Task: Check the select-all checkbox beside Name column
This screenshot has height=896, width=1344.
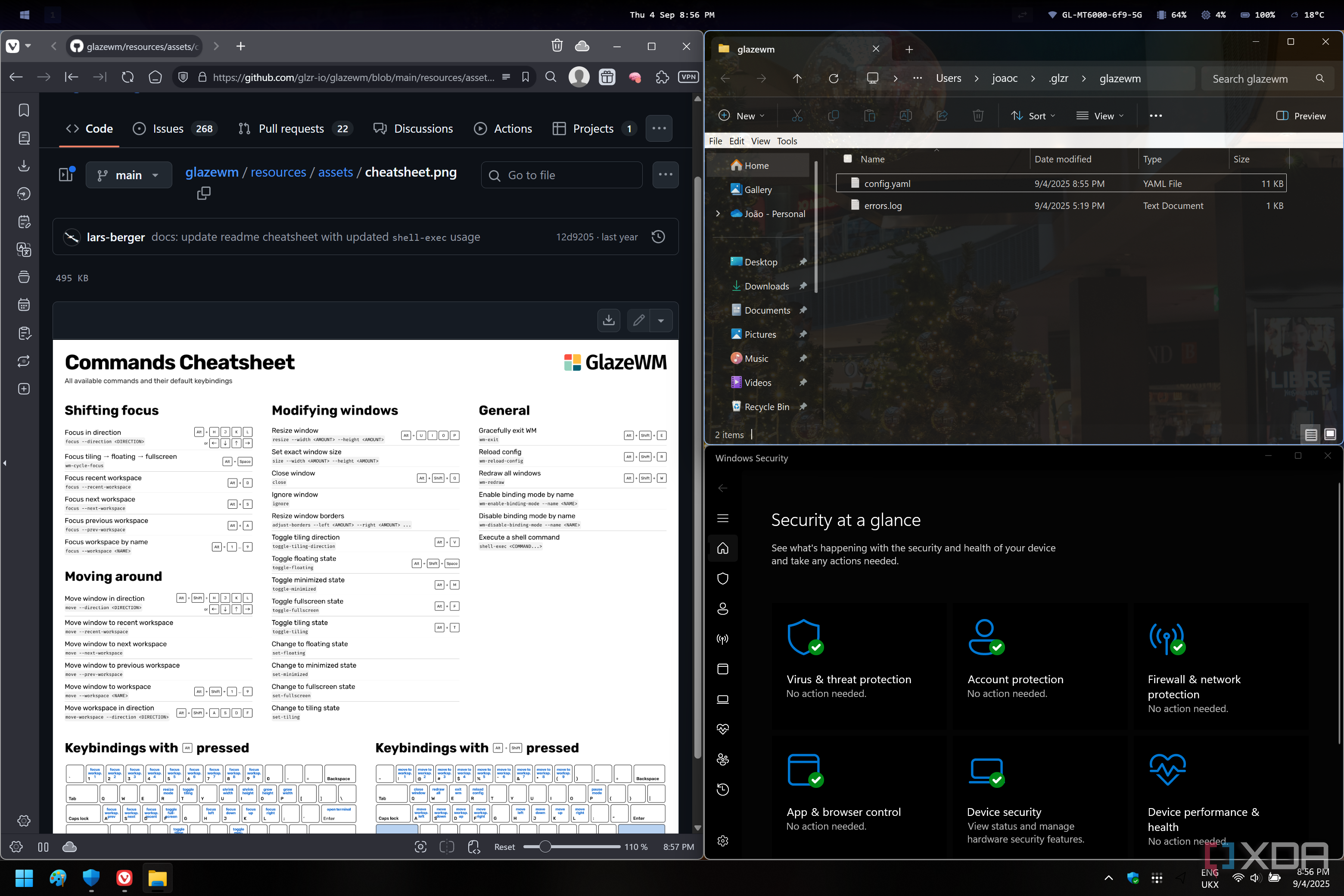Action: [x=848, y=159]
